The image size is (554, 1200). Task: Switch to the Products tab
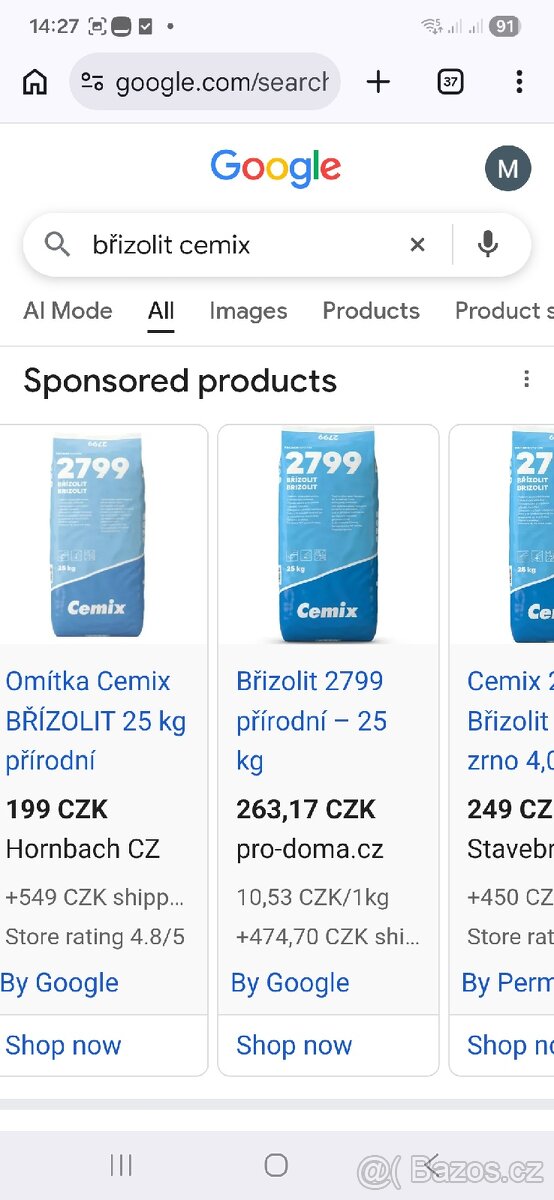(371, 311)
